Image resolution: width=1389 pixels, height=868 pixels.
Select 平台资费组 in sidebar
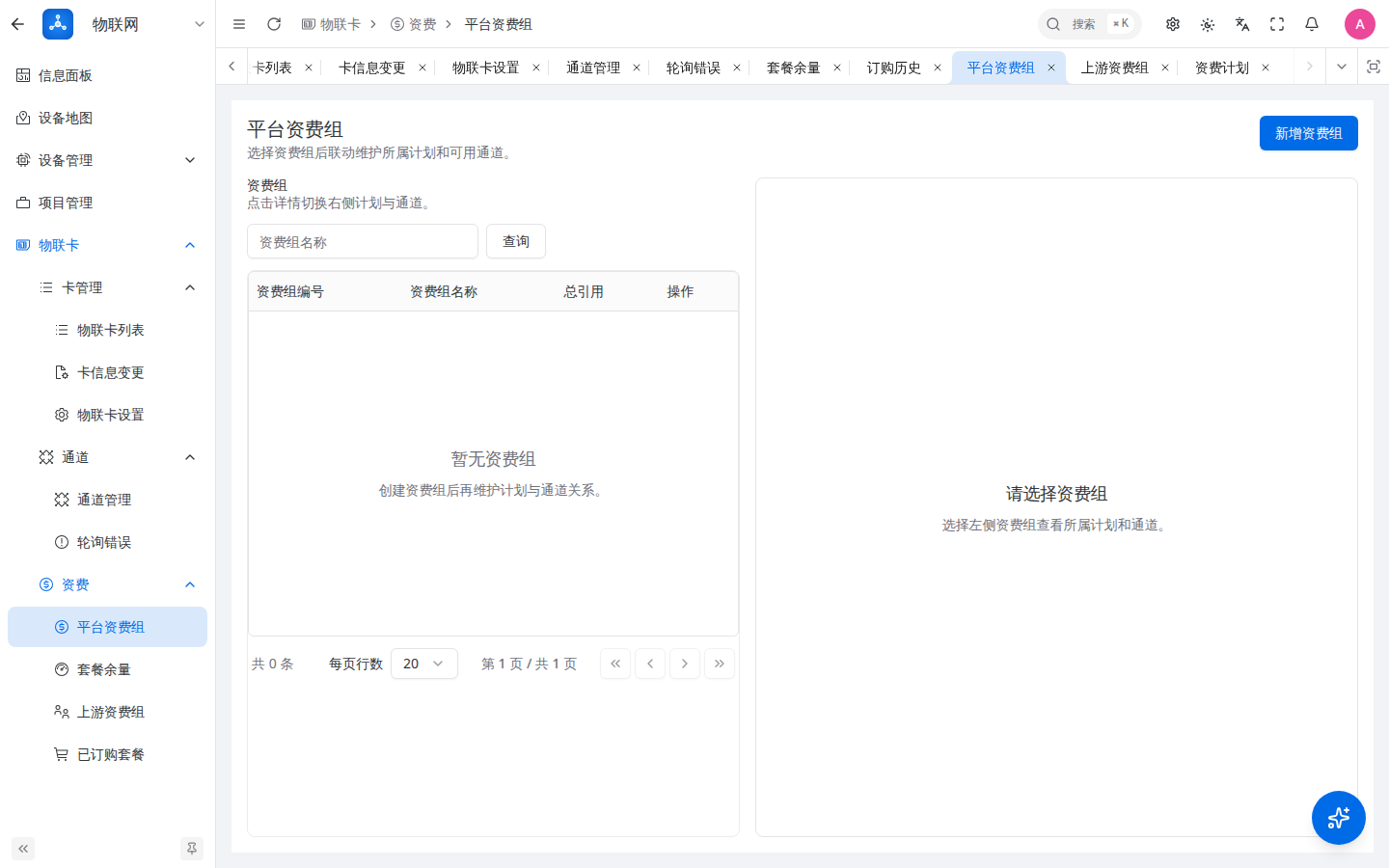pyautogui.click(x=107, y=627)
